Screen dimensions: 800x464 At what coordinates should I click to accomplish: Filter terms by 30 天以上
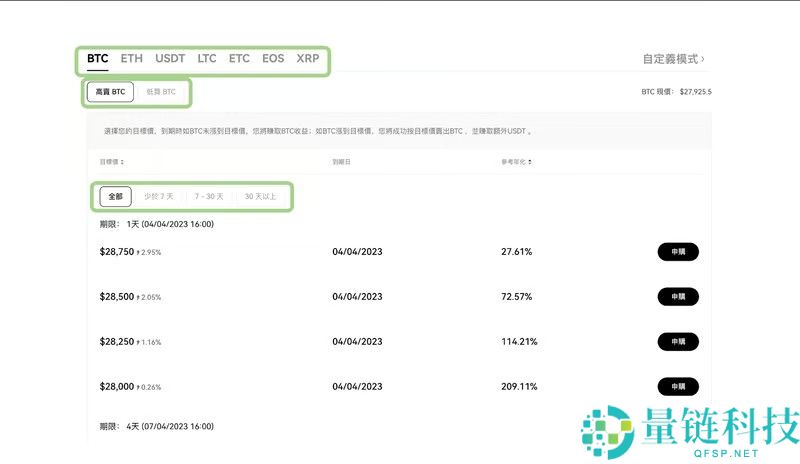click(260, 197)
